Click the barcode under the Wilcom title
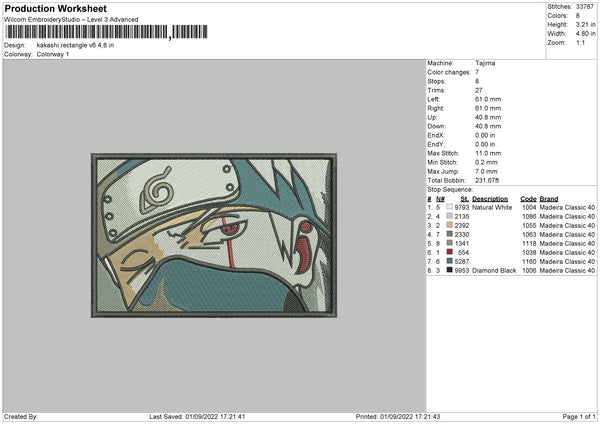This screenshot has width=600, height=424. (x=106, y=32)
